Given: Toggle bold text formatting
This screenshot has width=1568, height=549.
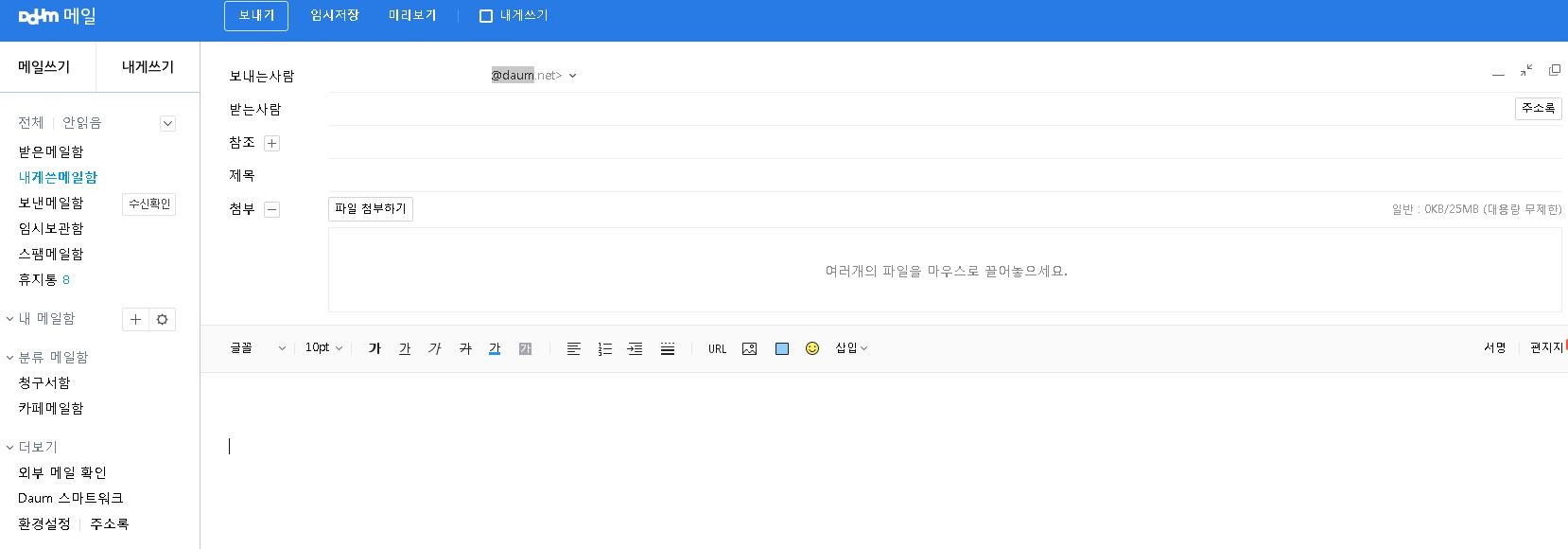Looking at the screenshot, I should (375, 348).
